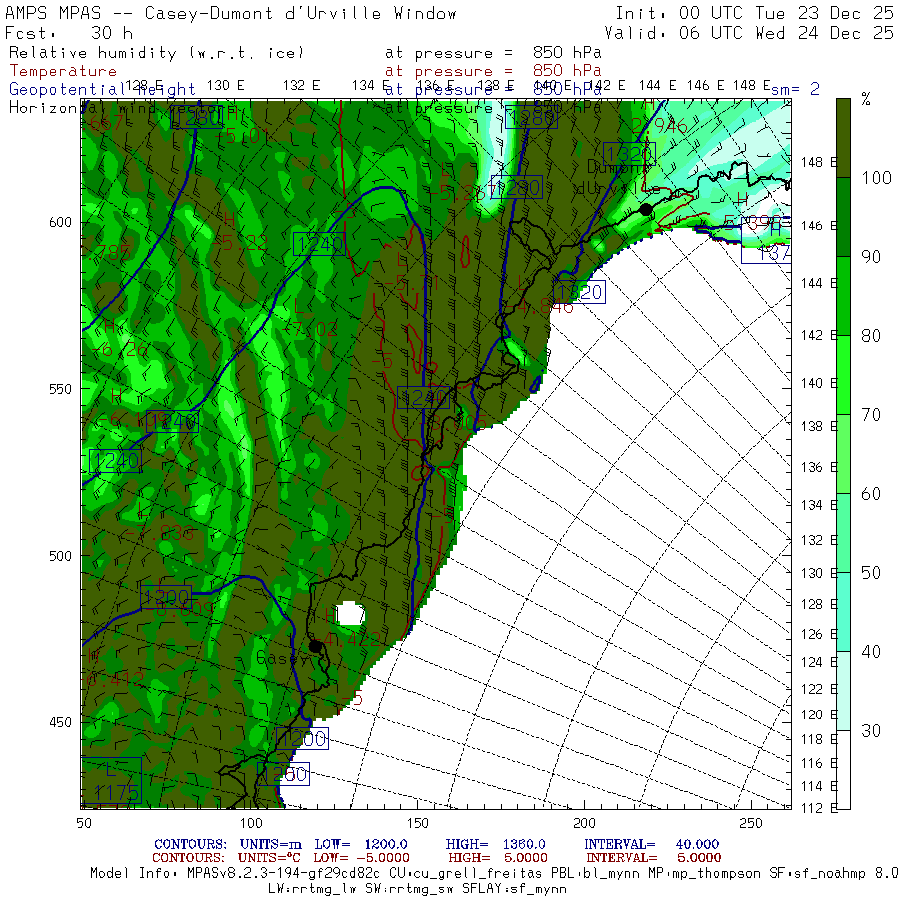Viewport: 900px width, 900px height.
Task: Click the white missing-data polygon near Casey
Action: pos(350,614)
